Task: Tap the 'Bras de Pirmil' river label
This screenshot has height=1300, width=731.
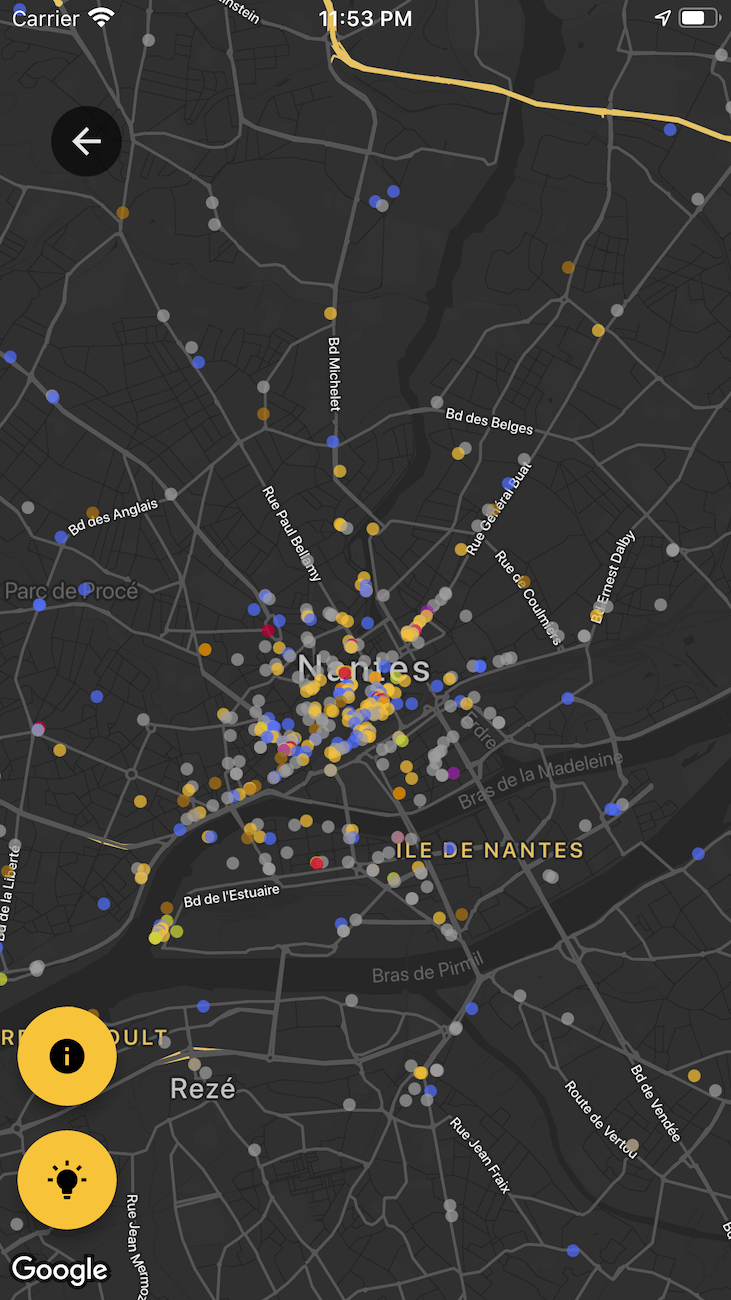Action: tap(427, 968)
